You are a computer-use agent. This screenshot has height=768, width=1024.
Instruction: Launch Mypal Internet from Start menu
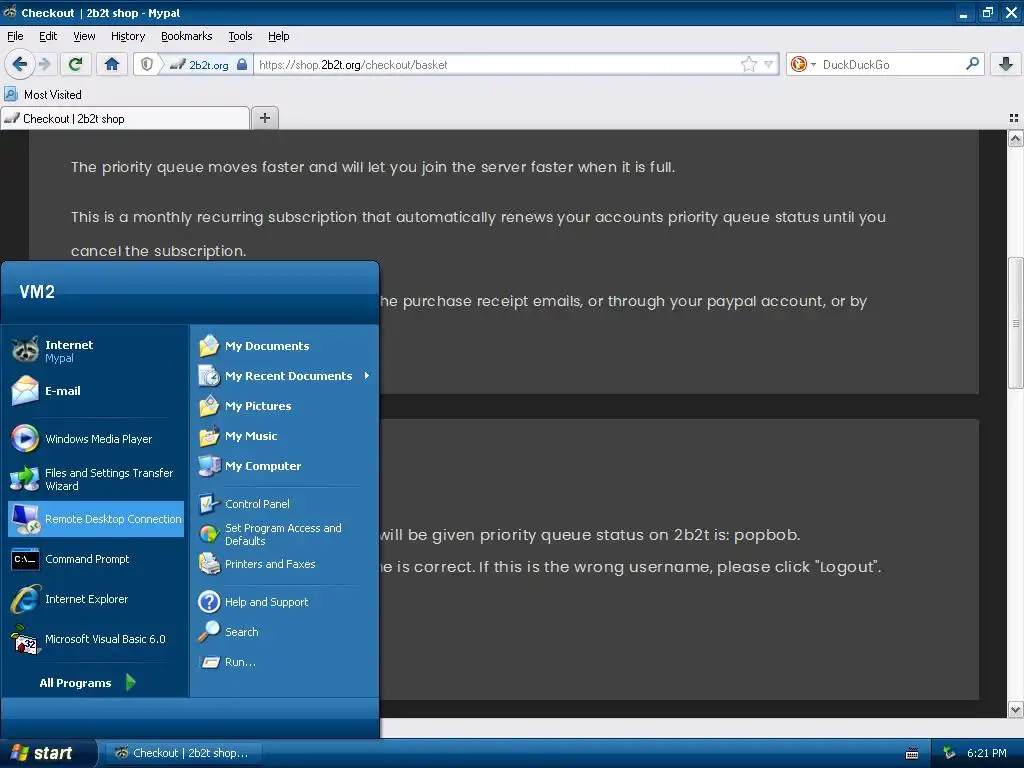click(96, 351)
